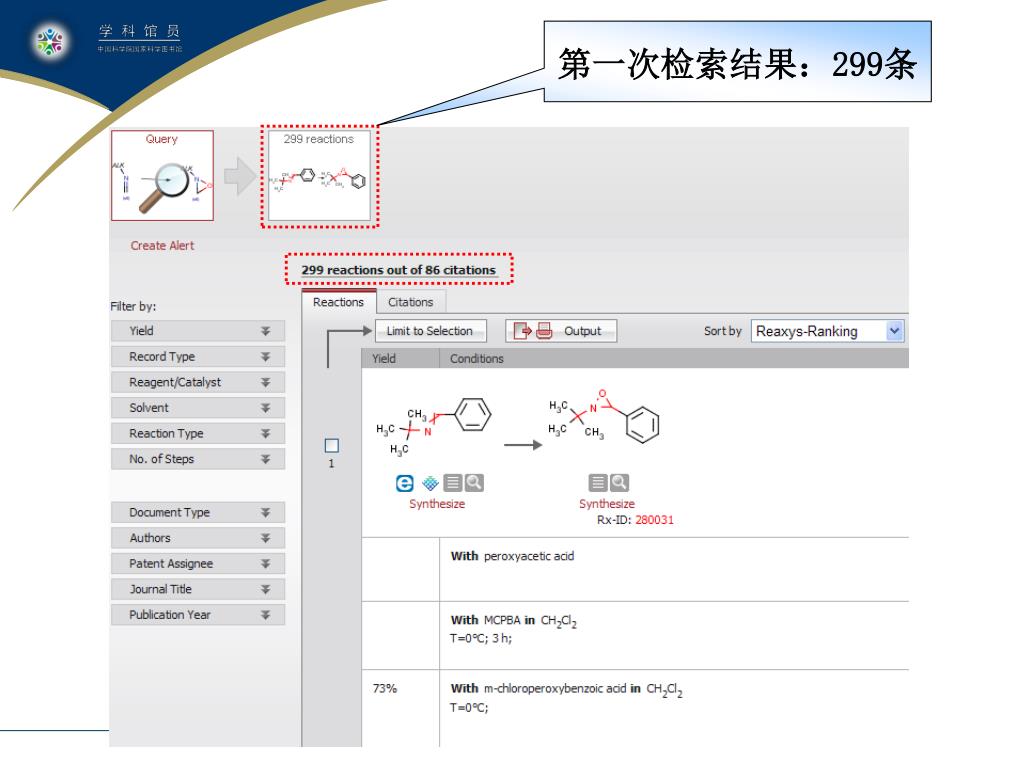The image size is (1024, 768).
Task: Click the 'T=0°C; 3 h;' condition text
Action: tap(481, 639)
